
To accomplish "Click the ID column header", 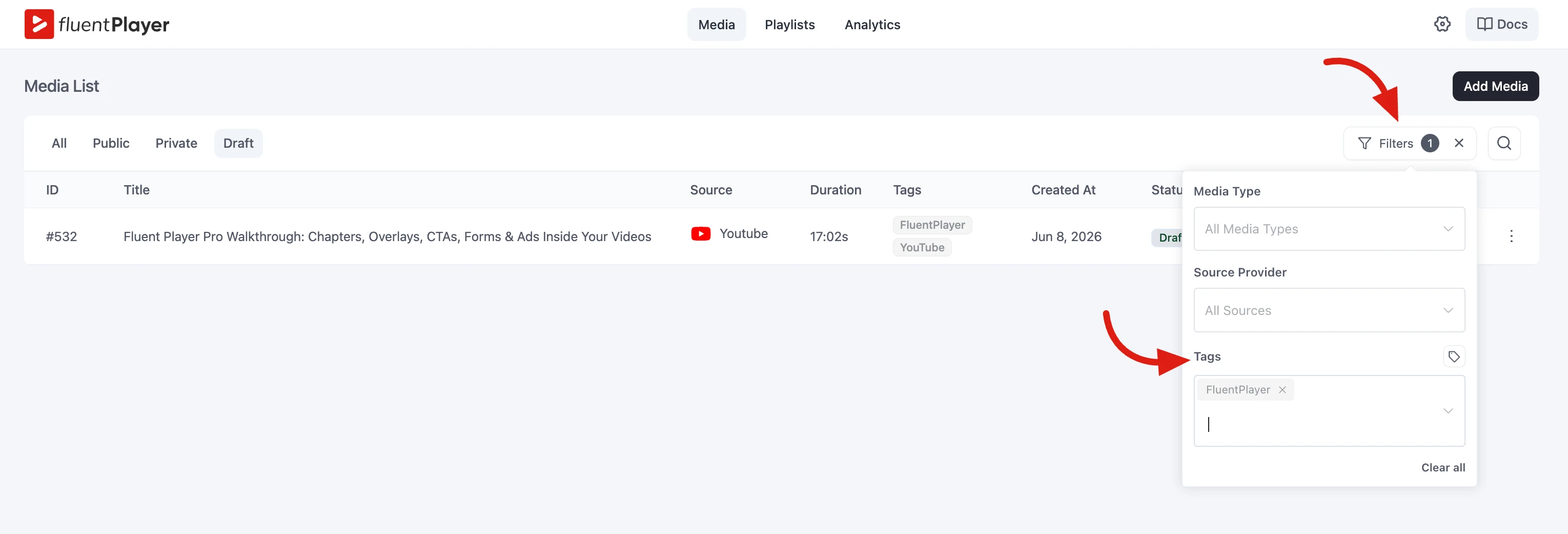I will pos(52,190).
